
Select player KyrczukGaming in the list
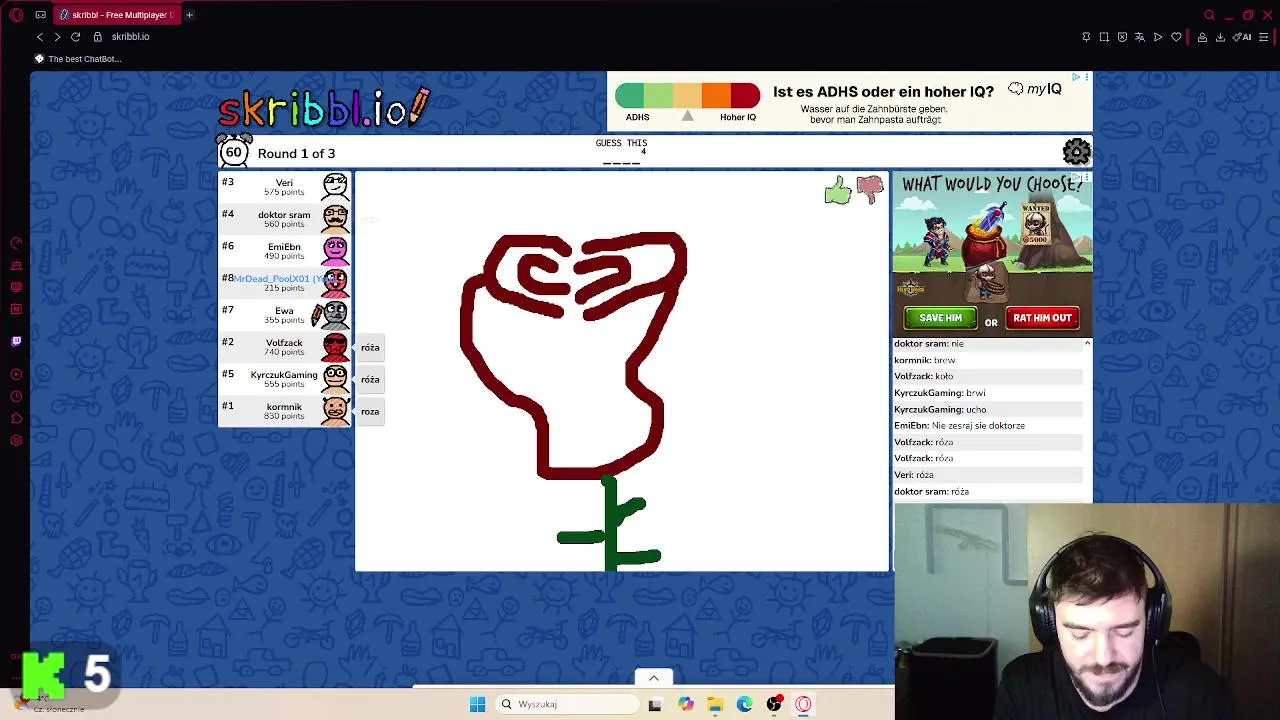coord(285,379)
